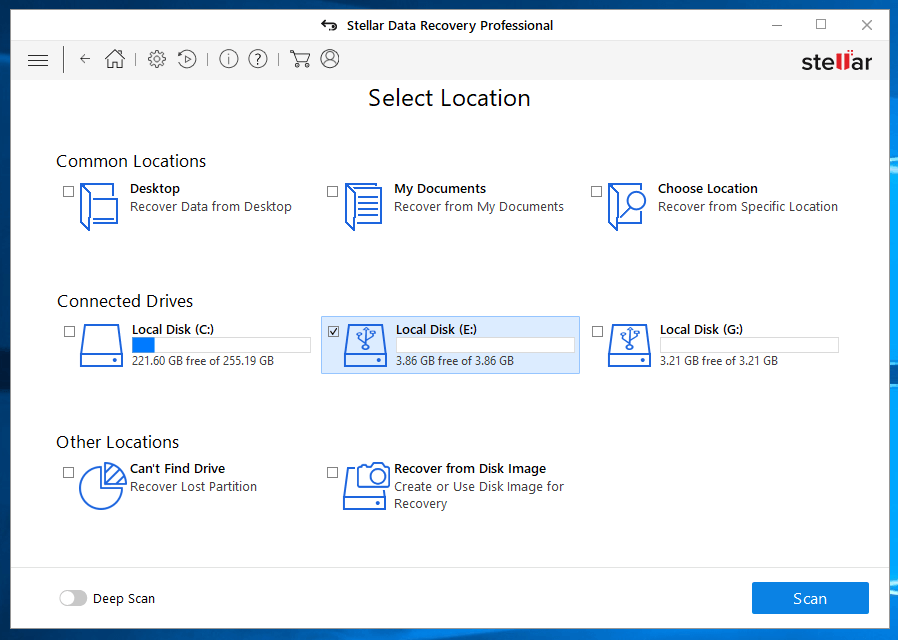The image size is (898, 640).
Task: Click the Recover from Disk Image icon
Action: (x=366, y=486)
